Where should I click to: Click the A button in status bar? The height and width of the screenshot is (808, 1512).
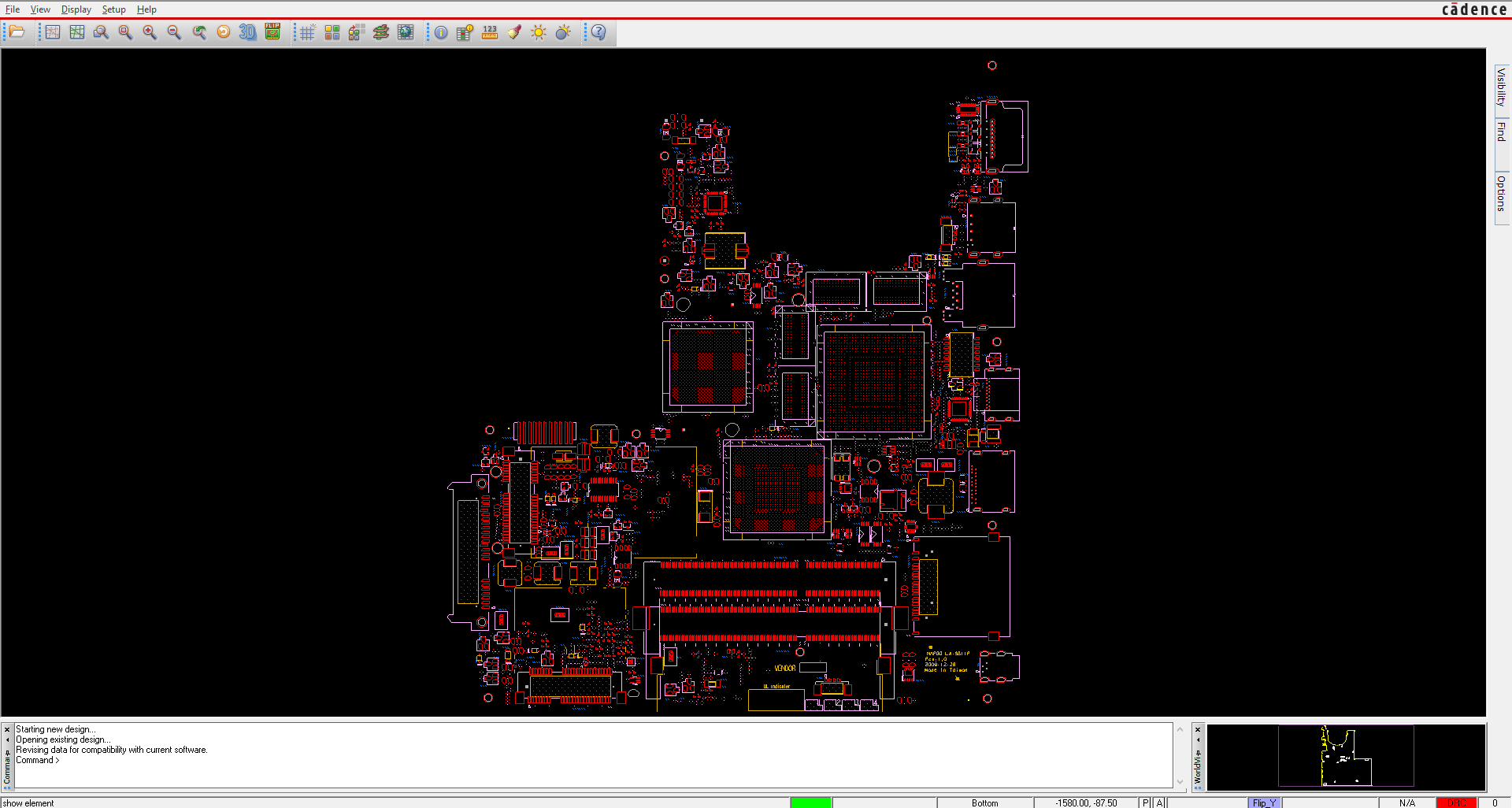(1159, 802)
